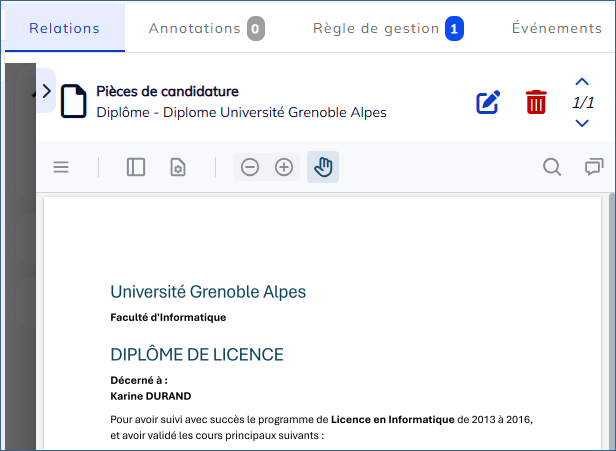Switch to the Événements tab

click(557, 28)
